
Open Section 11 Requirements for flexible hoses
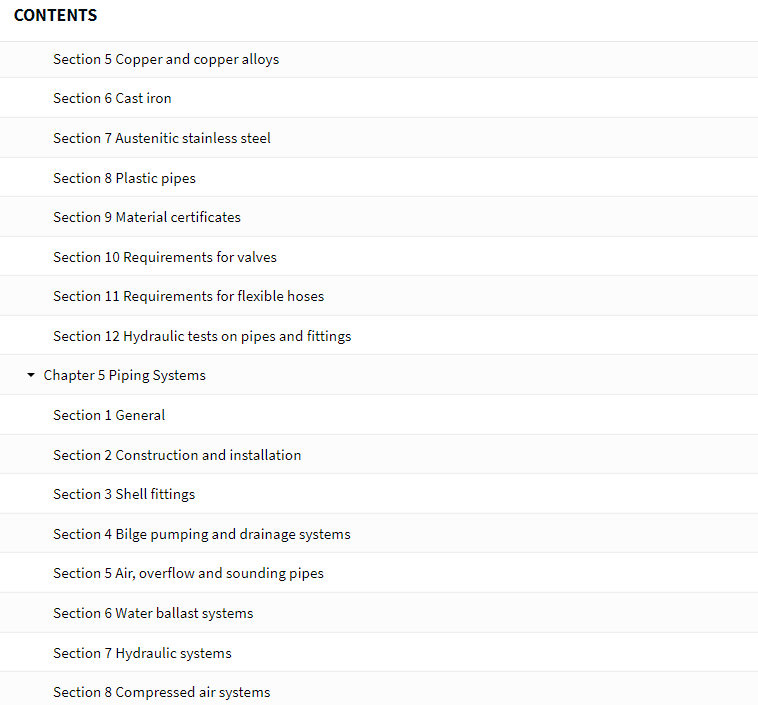click(188, 296)
